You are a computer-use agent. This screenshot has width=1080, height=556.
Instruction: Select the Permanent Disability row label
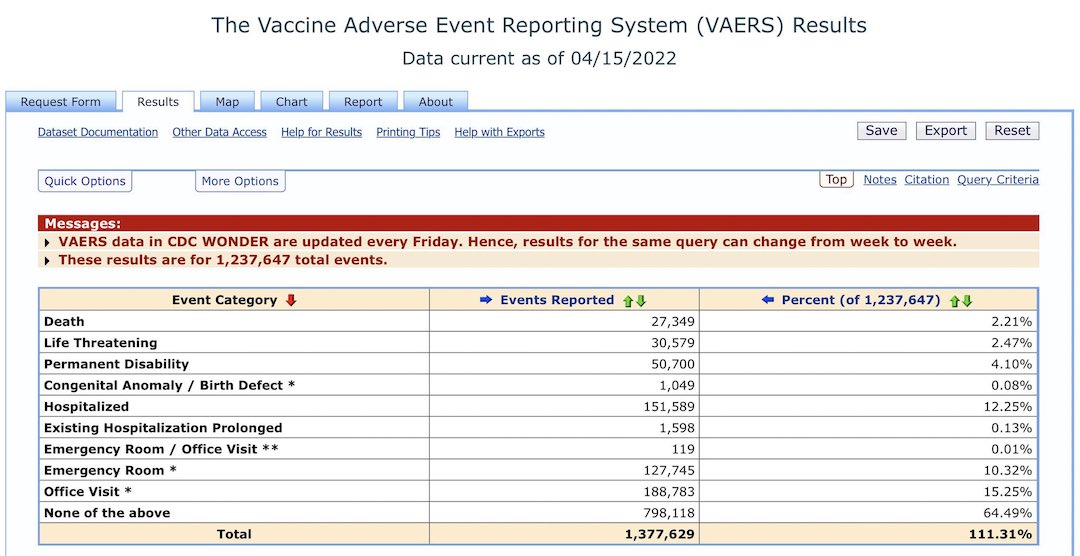click(116, 364)
